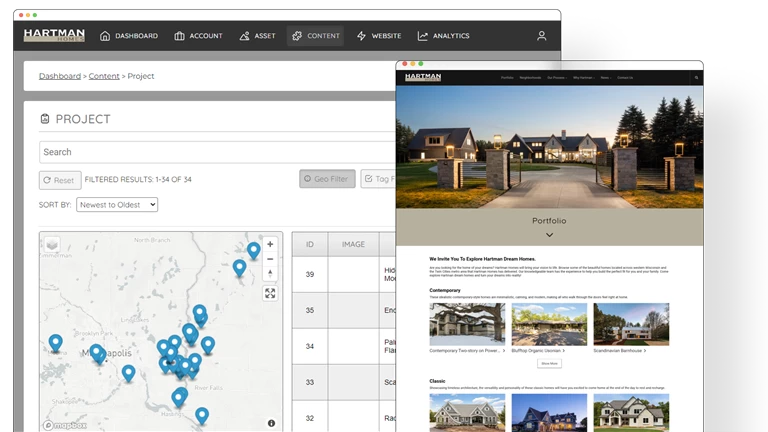This screenshot has height=432, width=768.
Task: Open the Account menu
Action: point(198,36)
